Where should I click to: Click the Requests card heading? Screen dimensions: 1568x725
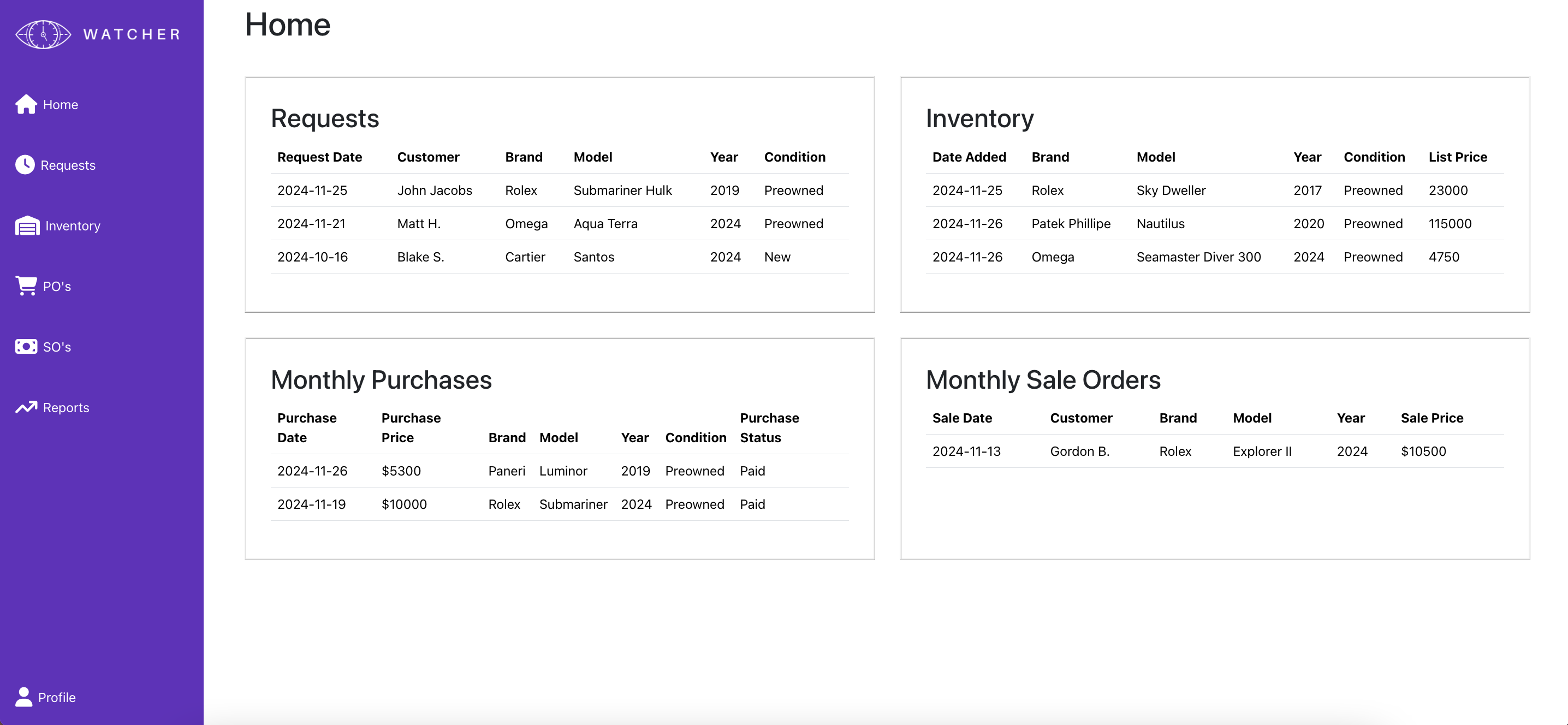click(325, 118)
